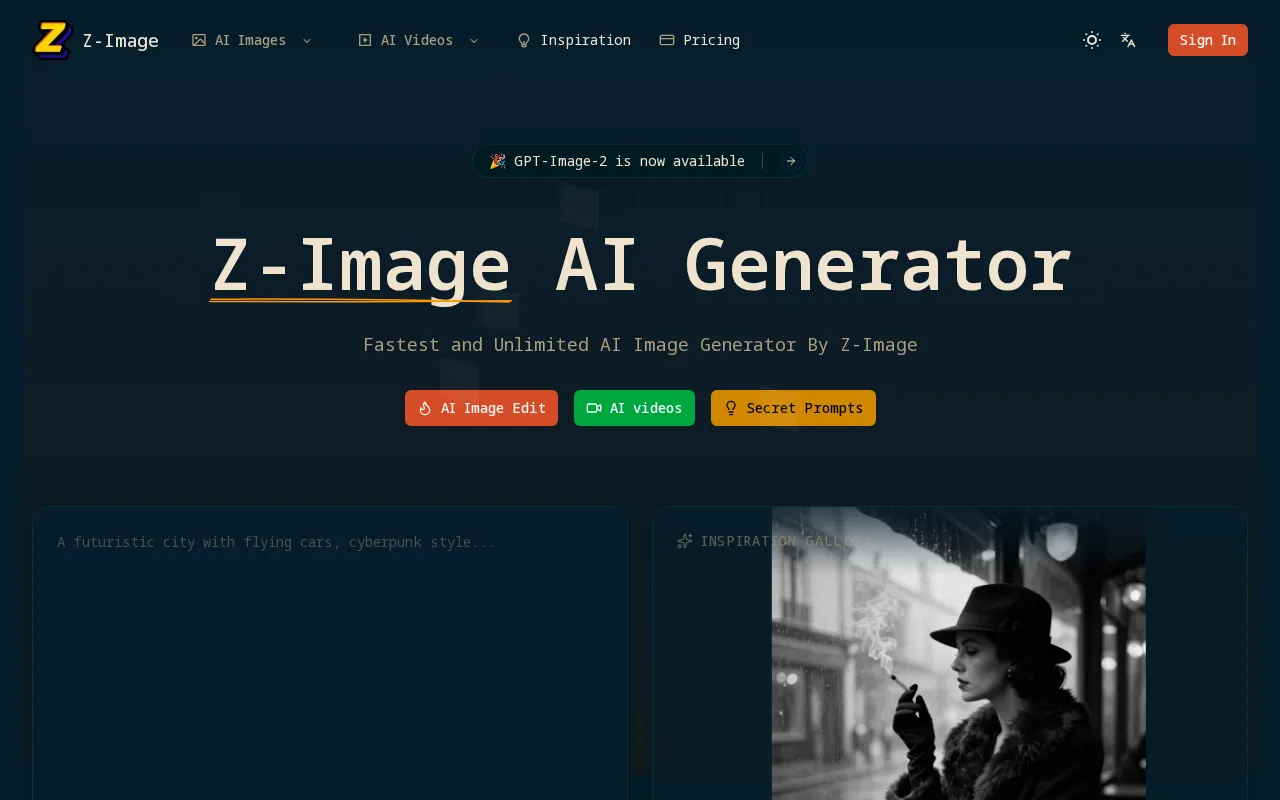Open the language translation selector
This screenshot has width=1280, height=800.
(x=1128, y=40)
